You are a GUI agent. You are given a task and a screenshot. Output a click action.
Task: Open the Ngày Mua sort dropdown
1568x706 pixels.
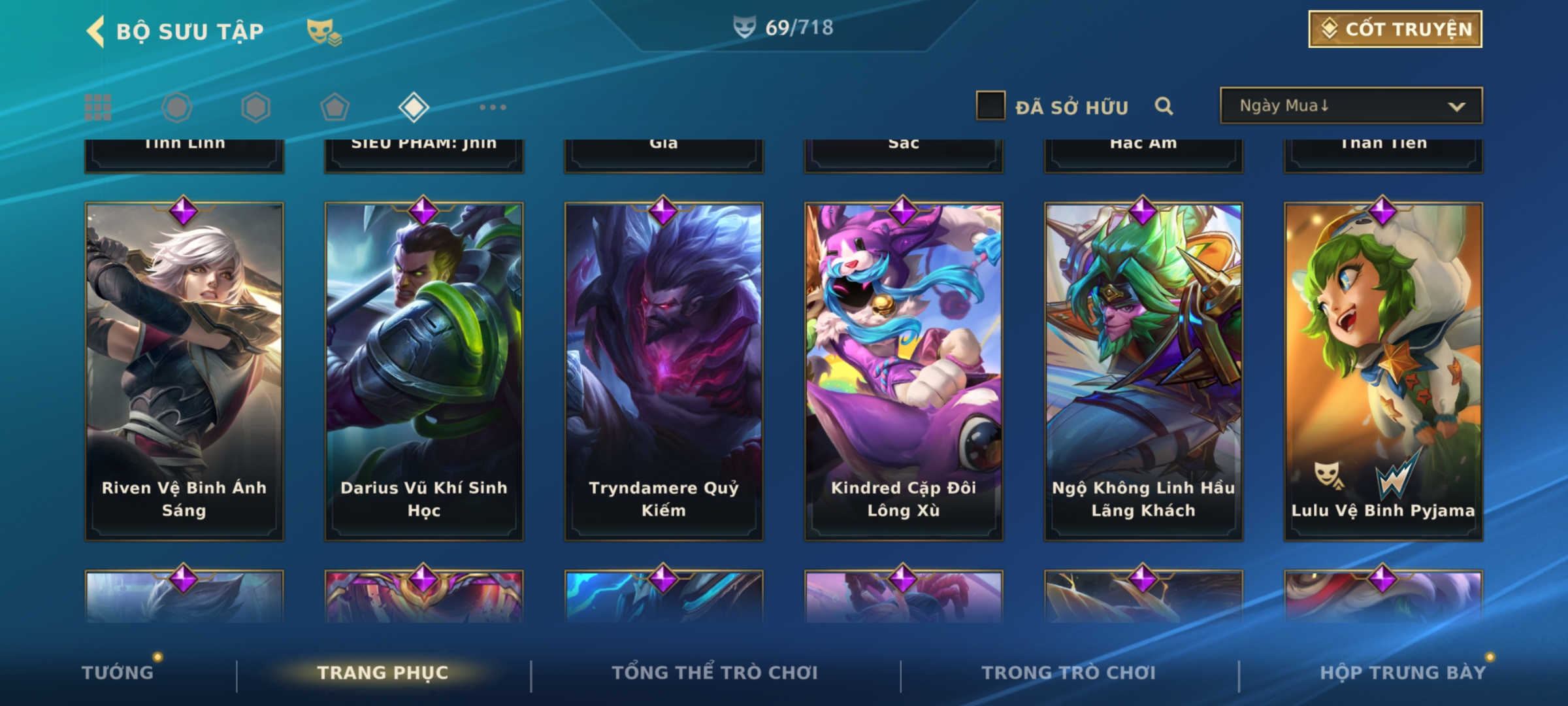(1351, 106)
